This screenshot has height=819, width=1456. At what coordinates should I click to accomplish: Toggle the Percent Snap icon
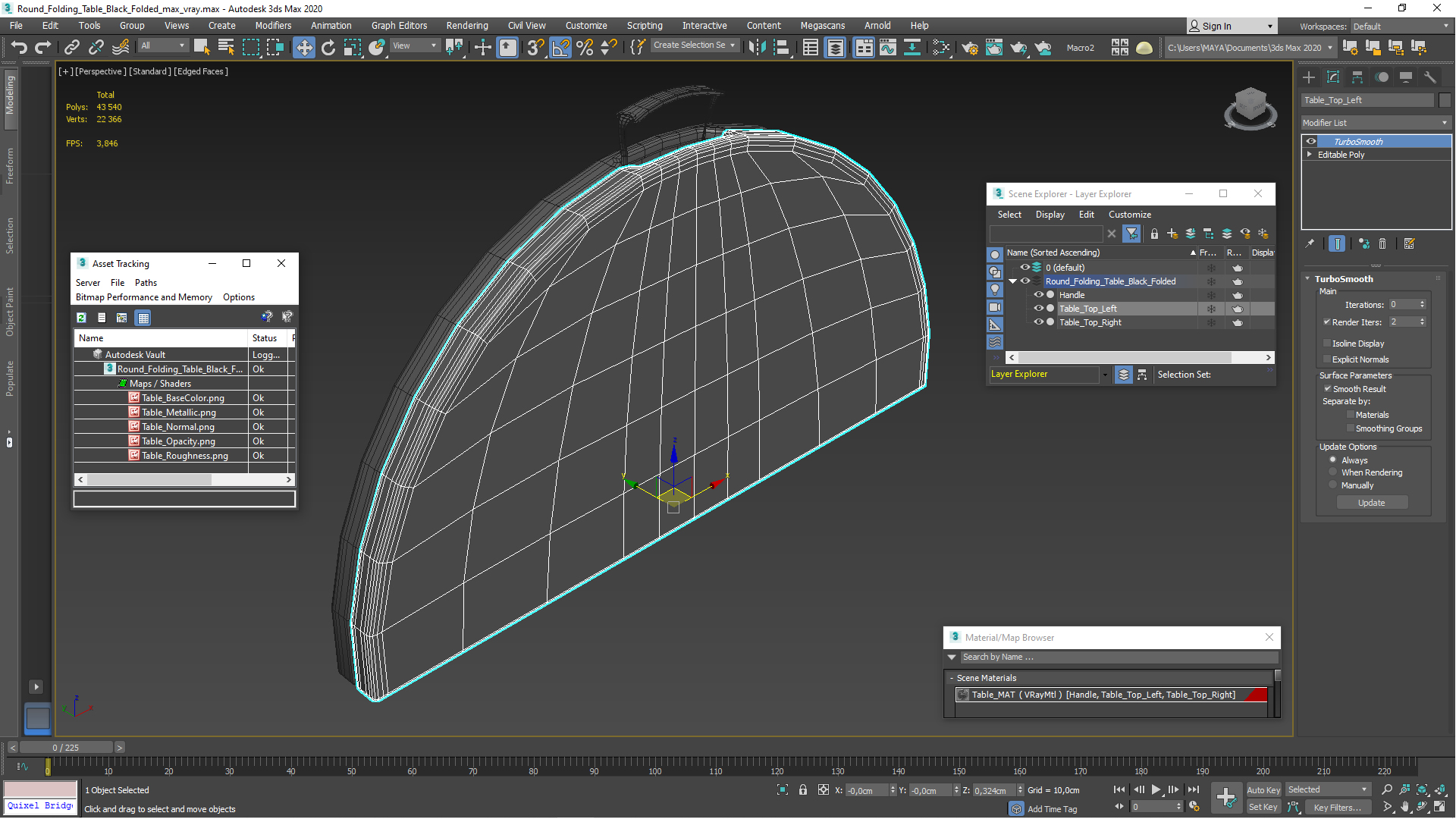[585, 48]
